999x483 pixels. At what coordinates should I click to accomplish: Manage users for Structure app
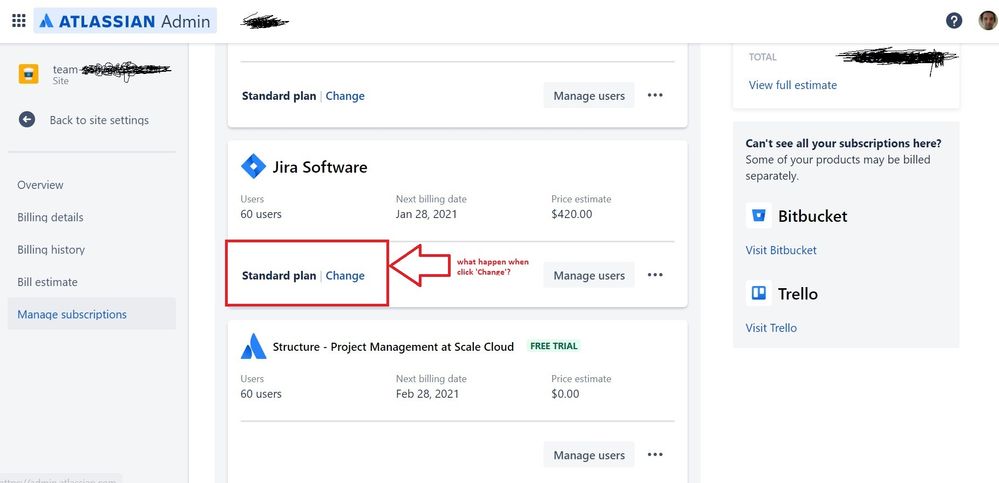click(589, 455)
